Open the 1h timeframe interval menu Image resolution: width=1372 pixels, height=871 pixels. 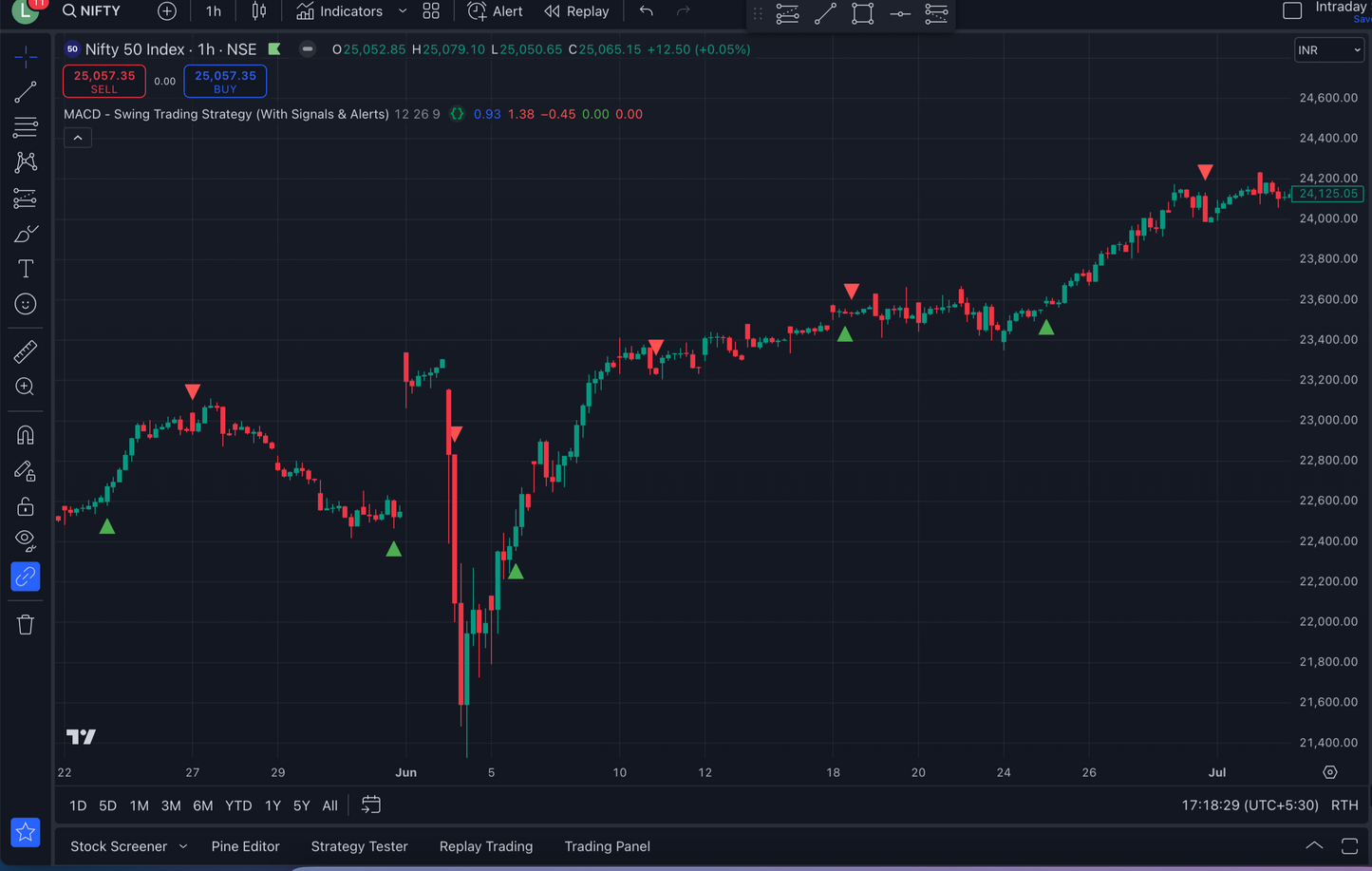(214, 11)
